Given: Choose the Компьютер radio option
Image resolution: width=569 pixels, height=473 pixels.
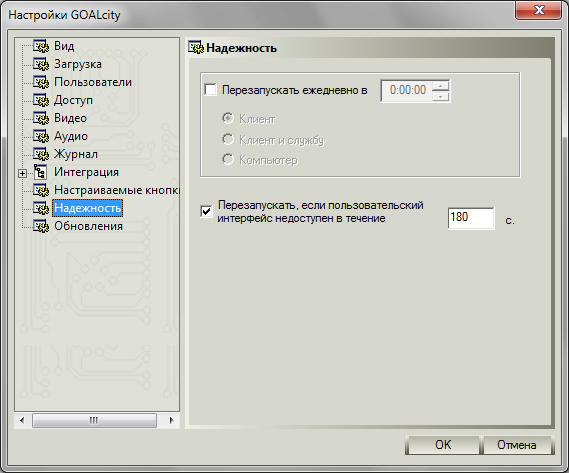Looking at the screenshot, I should click(228, 159).
